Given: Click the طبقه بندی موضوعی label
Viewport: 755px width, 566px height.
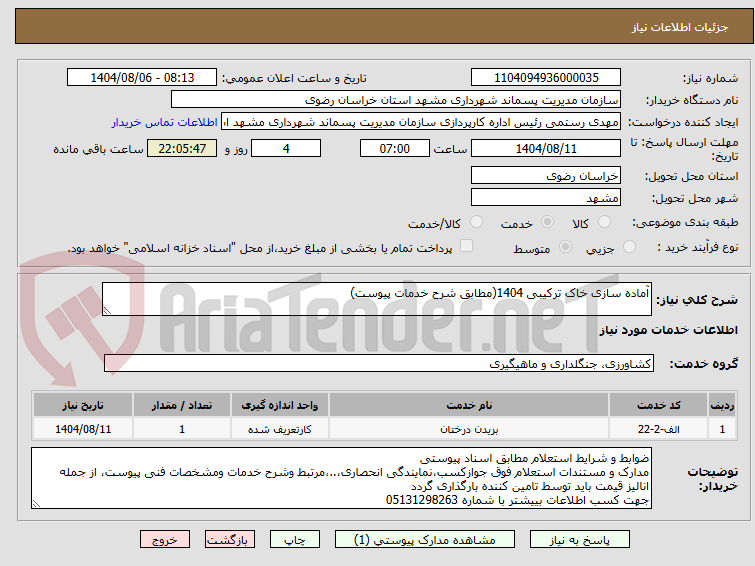Looking at the screenshot, I should coord(685,222).
